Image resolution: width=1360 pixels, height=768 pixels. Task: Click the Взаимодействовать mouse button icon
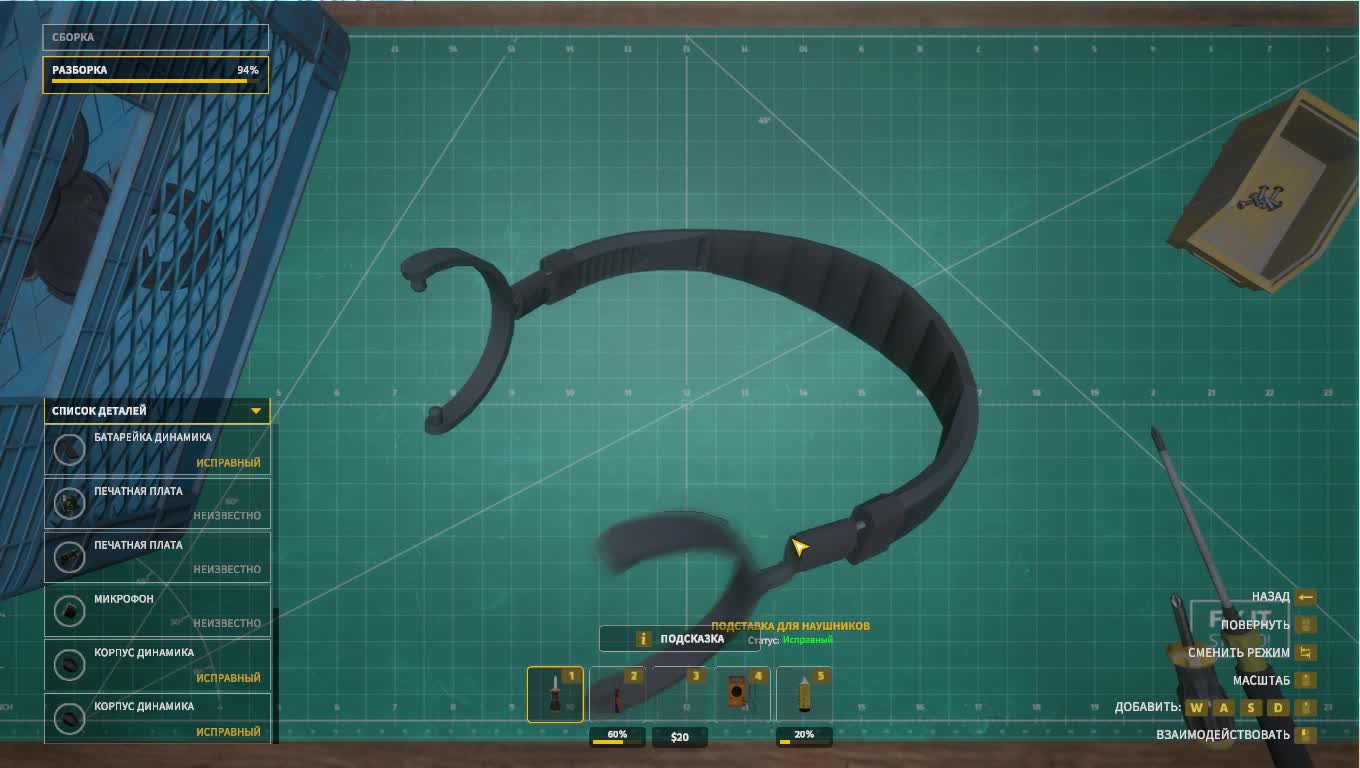(1305, 735)
